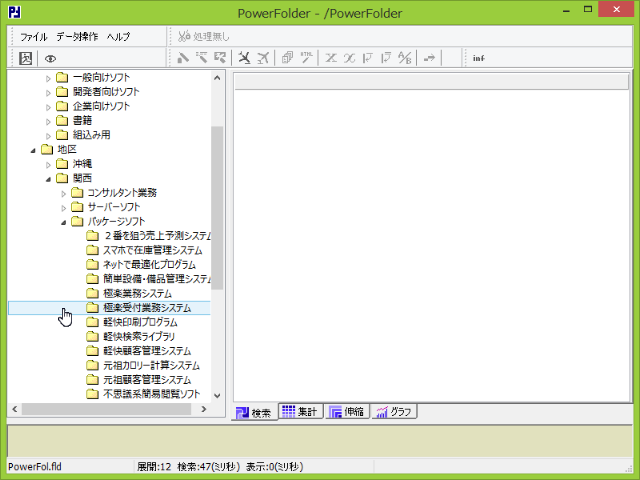Click the first down-arrow sort icon

click(368, 58)
